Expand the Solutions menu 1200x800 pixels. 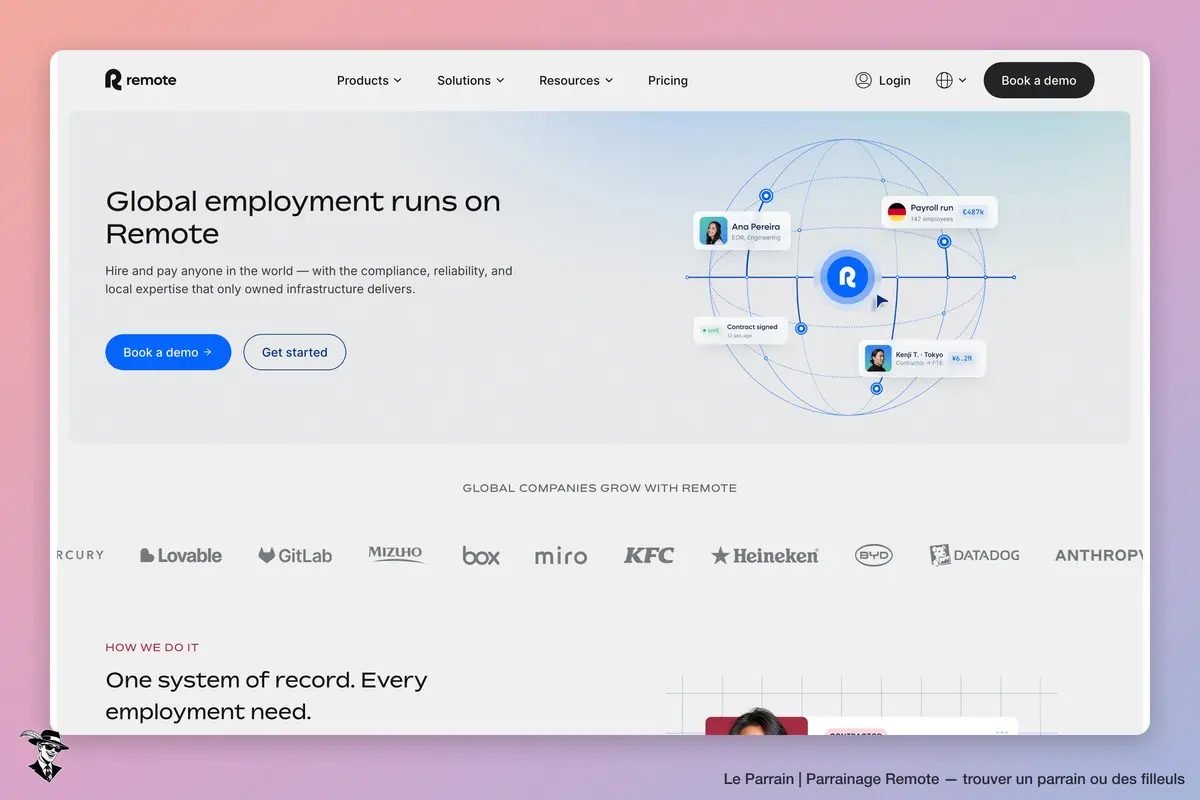click(471, 80)
